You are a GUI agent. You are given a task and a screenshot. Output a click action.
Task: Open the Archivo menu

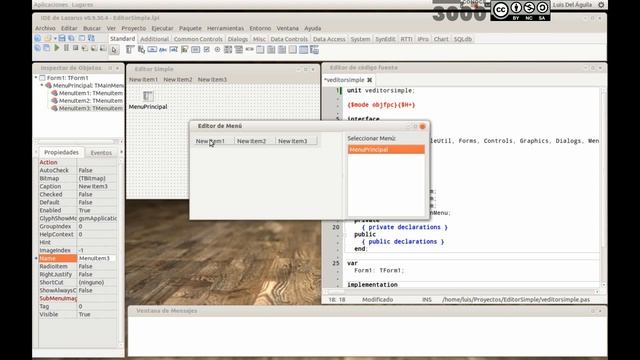pos(45,28)
